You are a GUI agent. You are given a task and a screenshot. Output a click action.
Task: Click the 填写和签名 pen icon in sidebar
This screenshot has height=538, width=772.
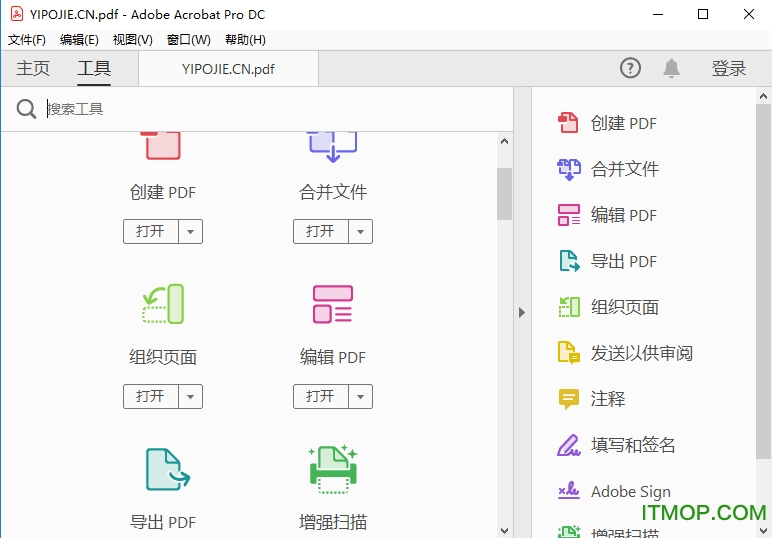(x=569, y=445)
